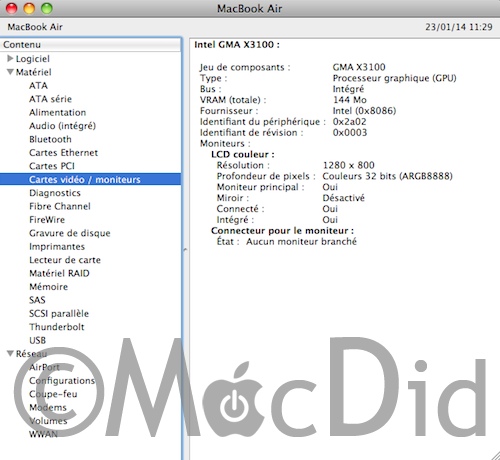Open Gravure de disque entry

[70, 233]
